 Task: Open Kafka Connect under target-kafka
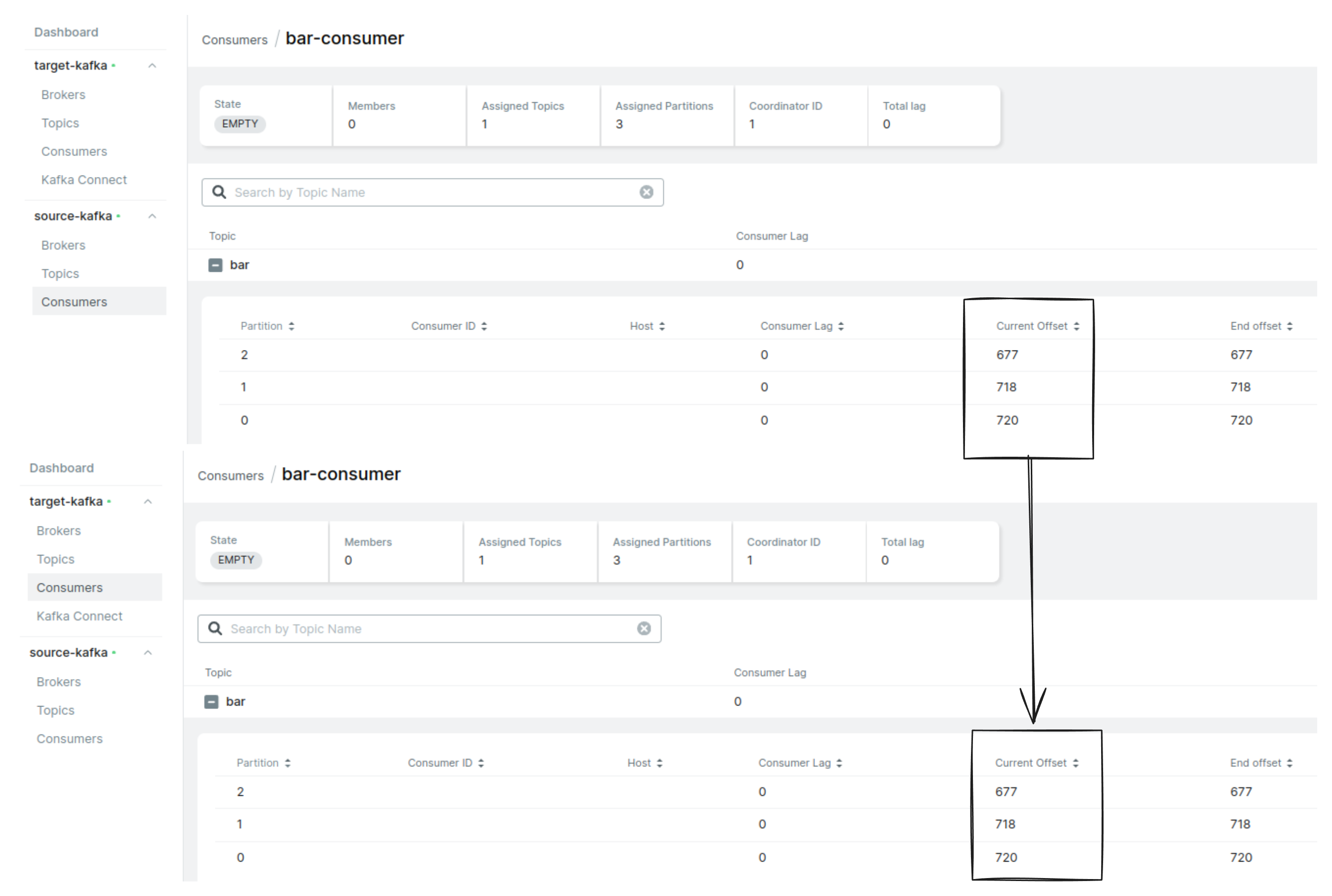pyautogui.click(x=84, y=179)
